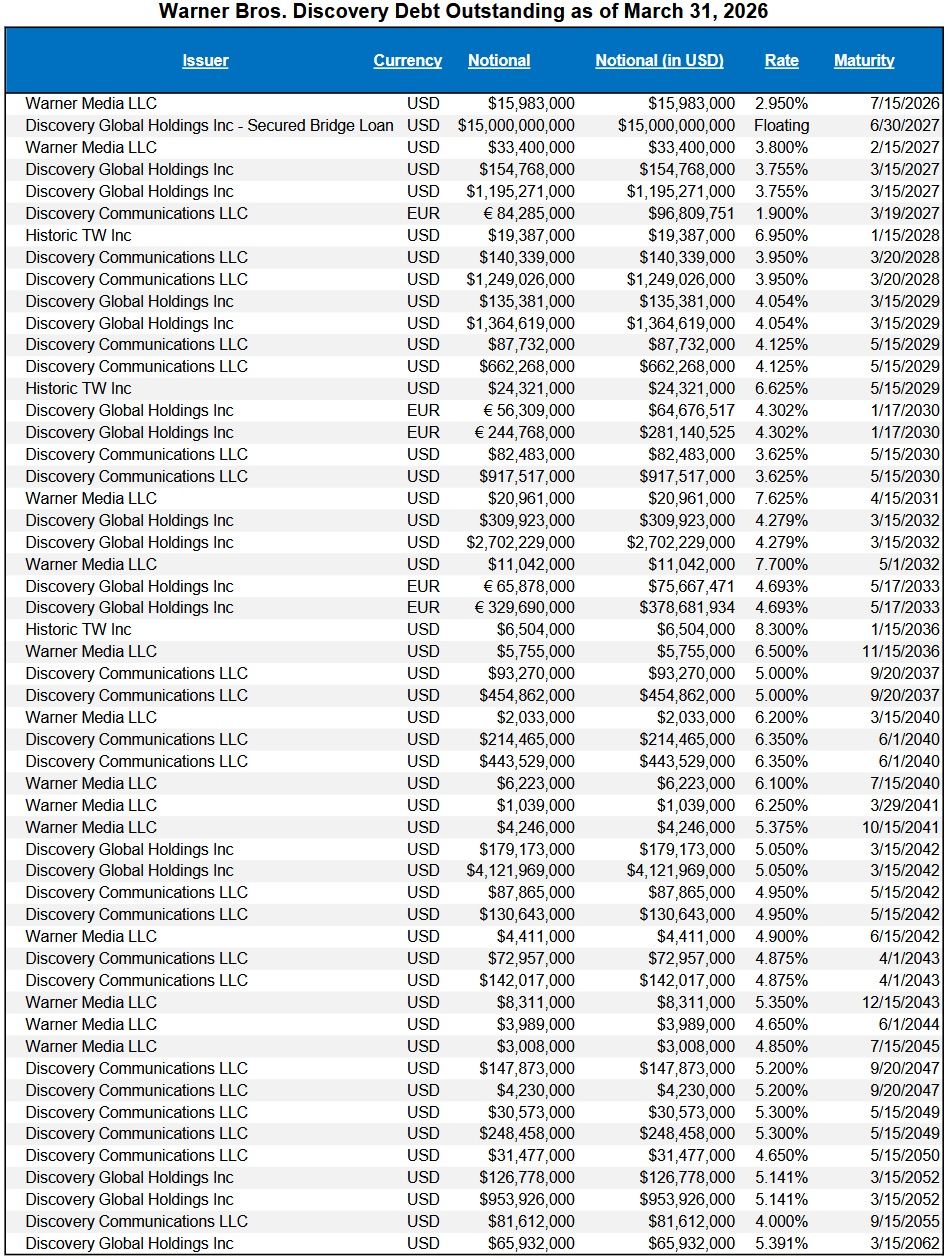Click the Issuer column header
The image size is (948, 1259).
(x=205, y=60)
